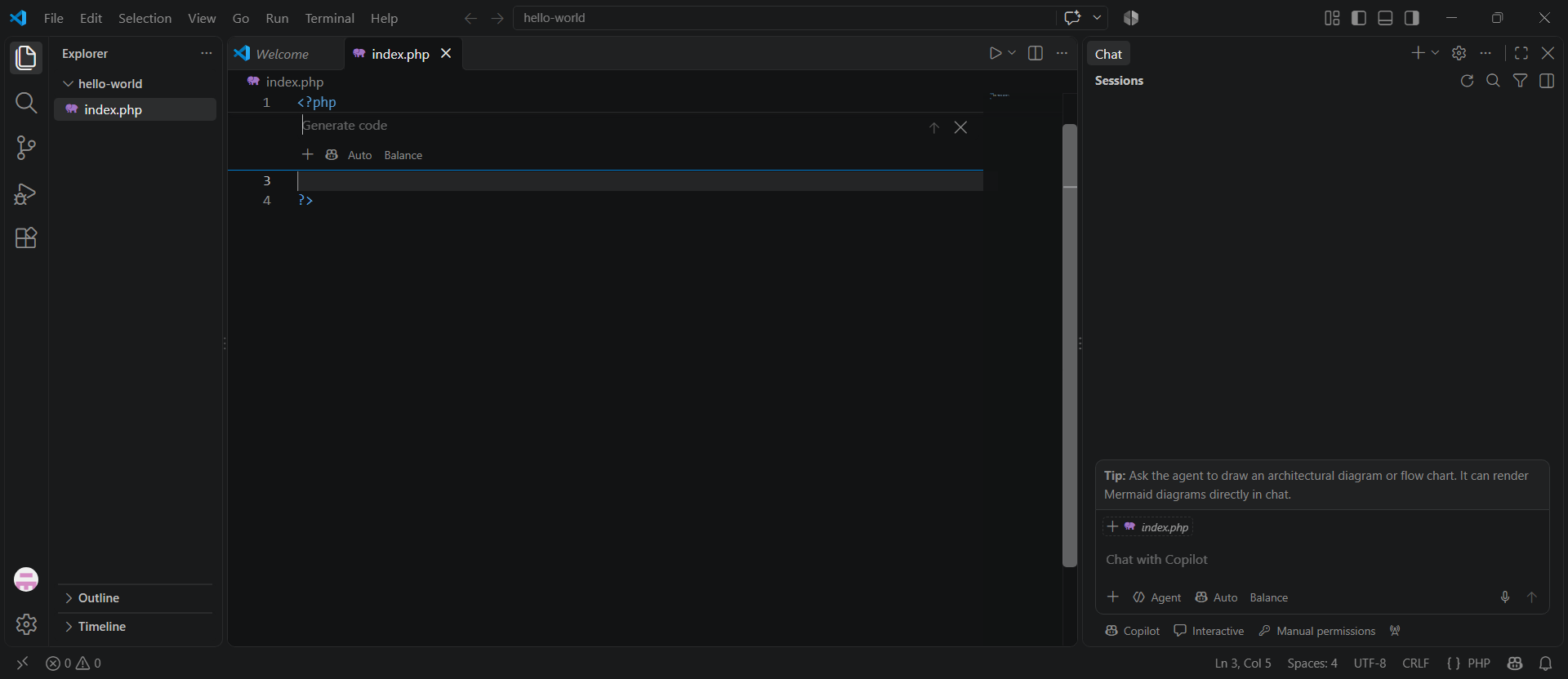Open Source Control view
This screenshot has width=1568, height=679.
click(x=26, y=148)
